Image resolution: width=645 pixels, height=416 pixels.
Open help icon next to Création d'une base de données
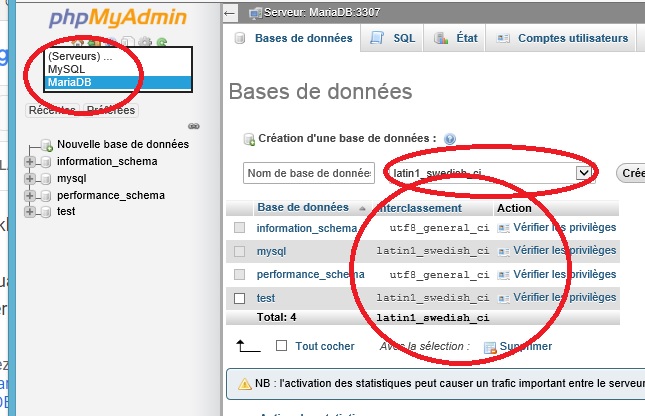pyautogui.click(x=450, y=139)
